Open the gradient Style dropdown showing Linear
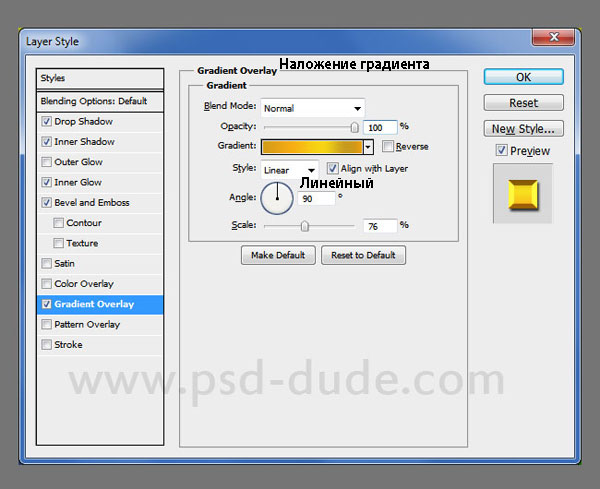600x489 pixels. pos(290,170)
